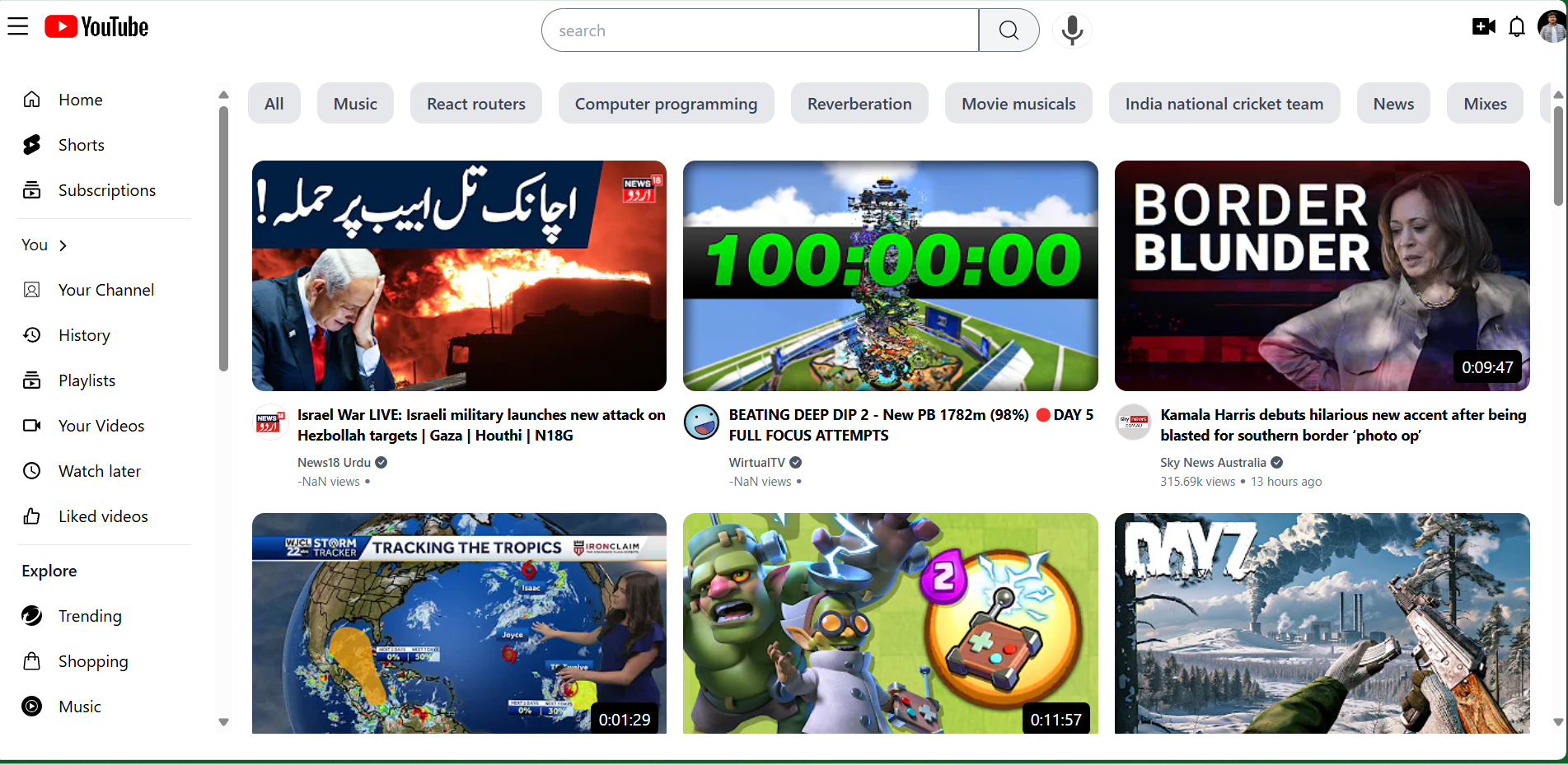The image size is (1568, 765).
Task: Click the search magnifier button
Action: click(x=1009, y=30)
